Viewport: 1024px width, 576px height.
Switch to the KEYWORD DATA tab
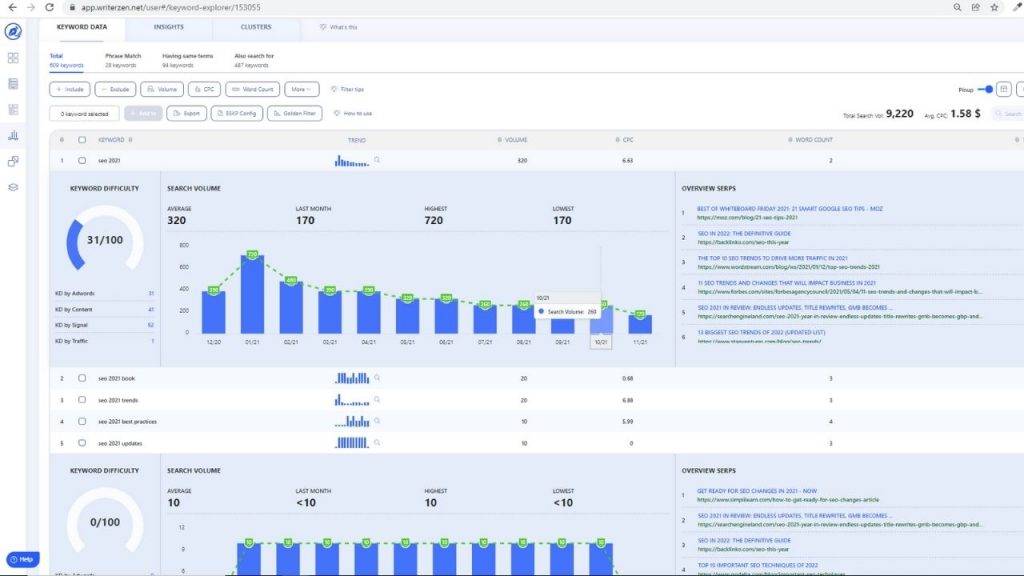tap(82, 27)
